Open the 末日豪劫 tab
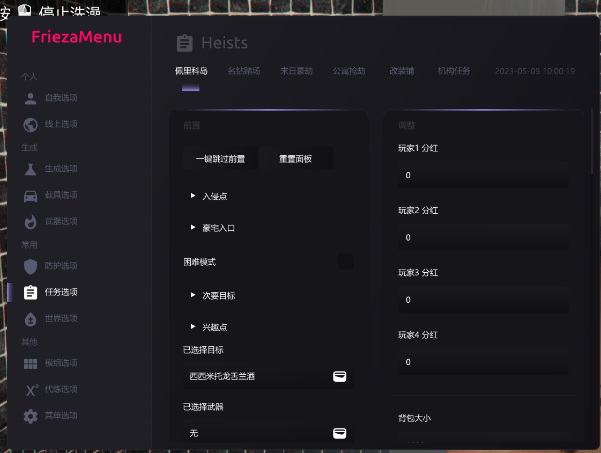This screenshot has width=601, height=453. pyautogui.click(x=296, y=71)
